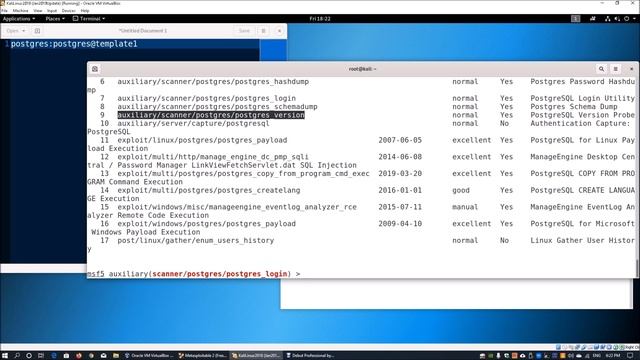Click the date 2007-06-05
Viewport: 640px width, 360px height.
(x=400, y=140)
